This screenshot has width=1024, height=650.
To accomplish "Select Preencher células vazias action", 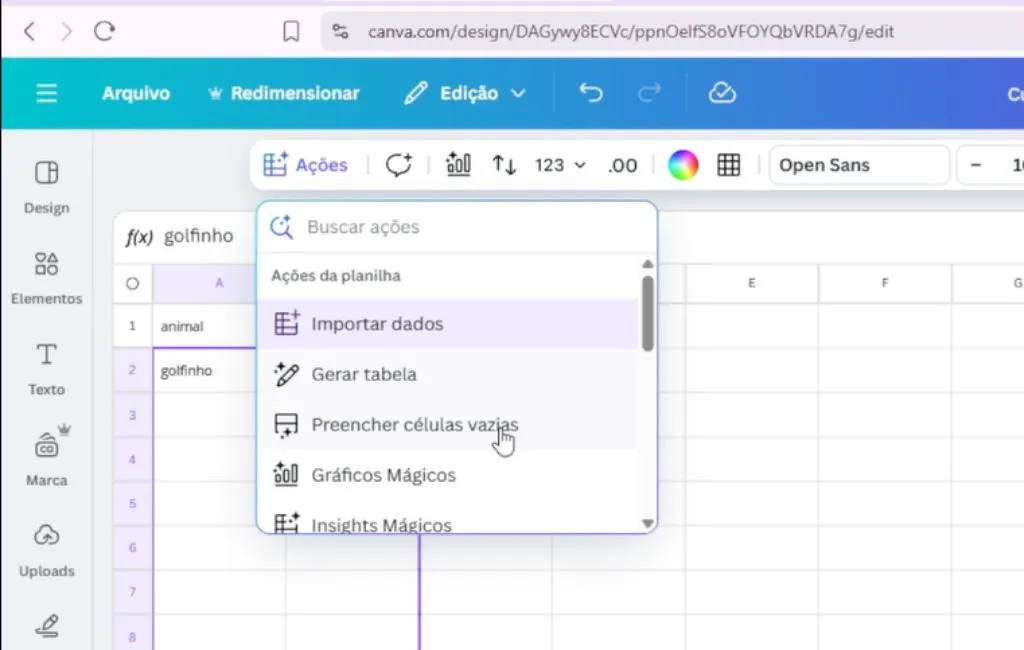I will [414, 425].
